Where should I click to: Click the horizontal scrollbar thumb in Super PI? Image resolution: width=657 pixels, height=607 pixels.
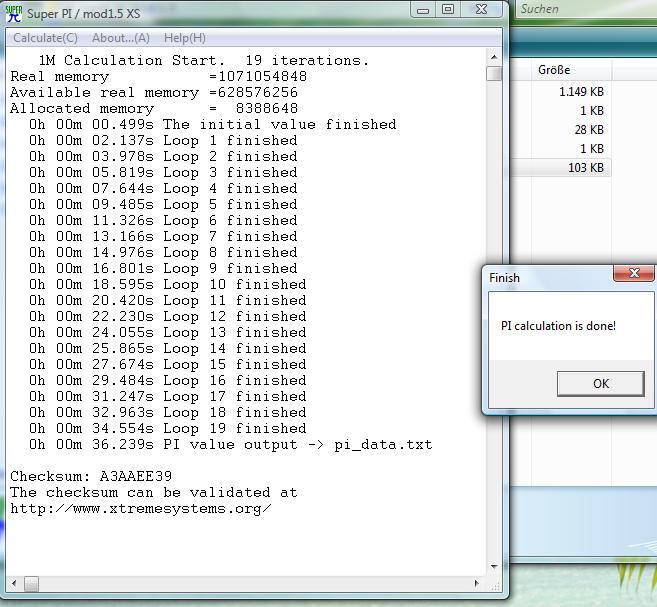31,583
